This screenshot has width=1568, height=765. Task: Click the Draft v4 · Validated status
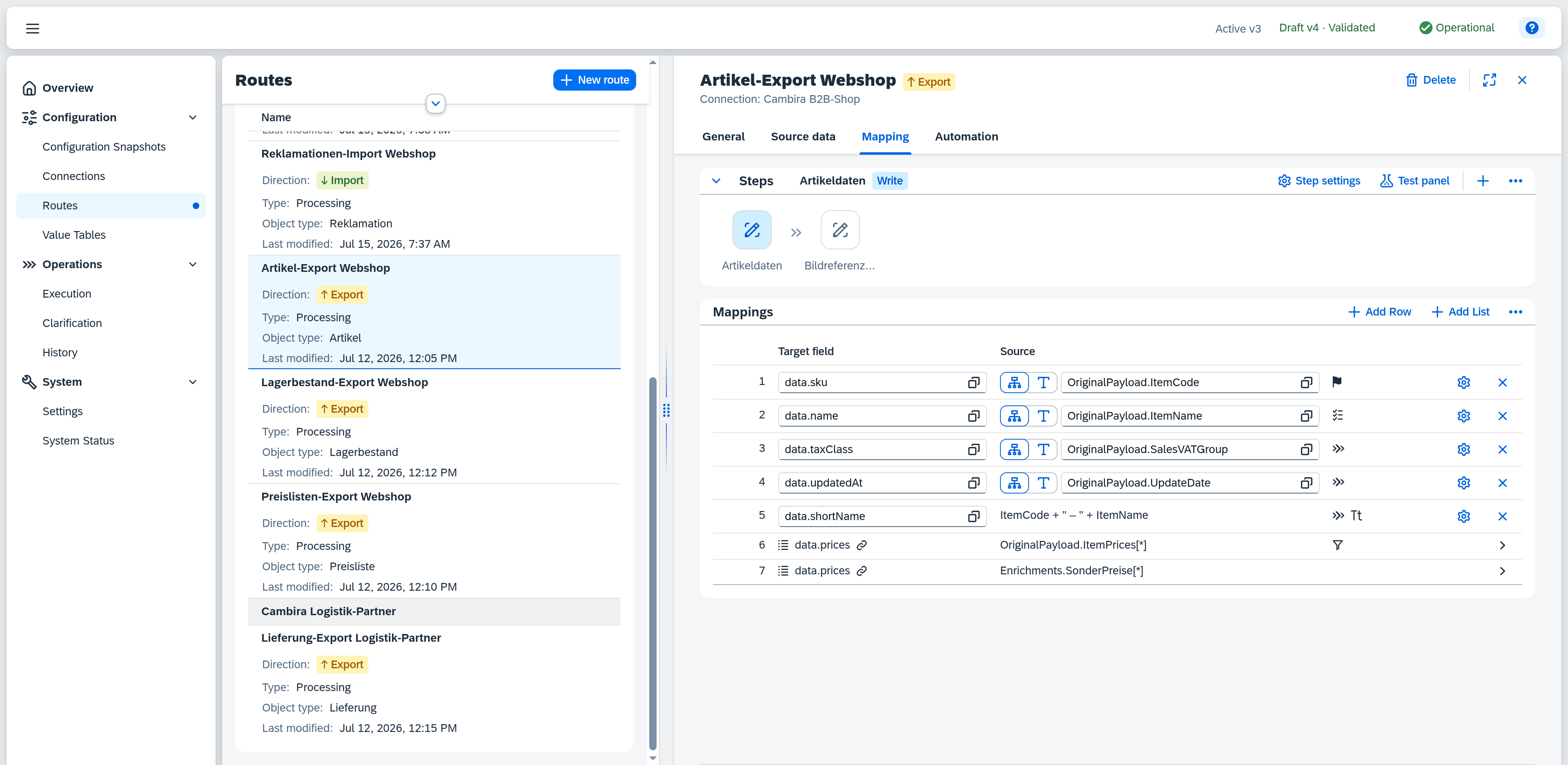[x=1326, y=28]
